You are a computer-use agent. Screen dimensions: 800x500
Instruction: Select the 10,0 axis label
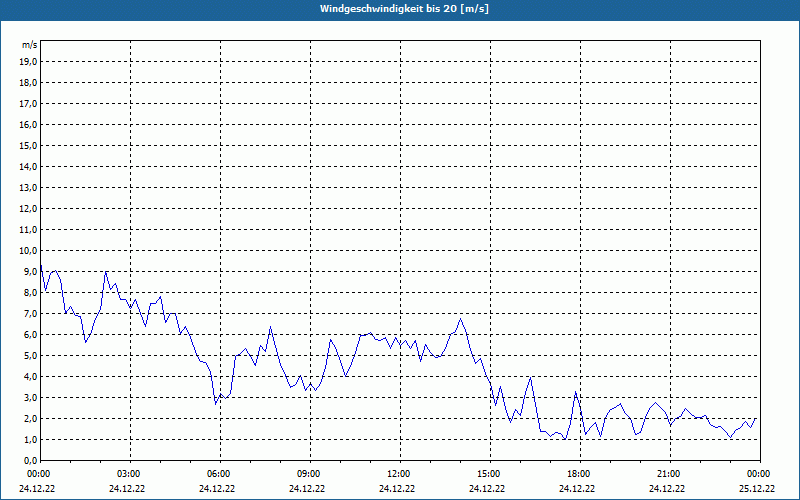coord(28,251)
